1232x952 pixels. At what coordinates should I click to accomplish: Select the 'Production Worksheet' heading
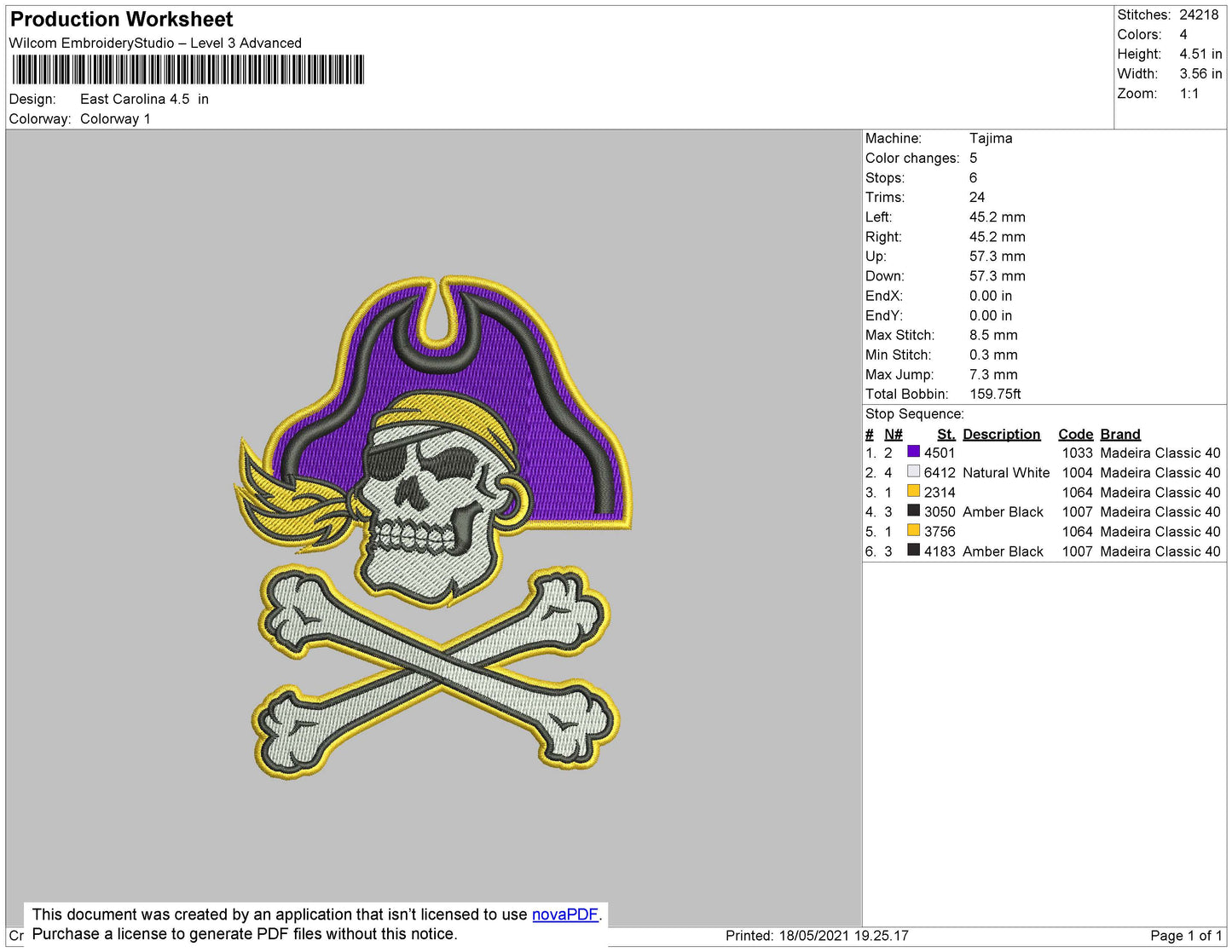(121, 20)
